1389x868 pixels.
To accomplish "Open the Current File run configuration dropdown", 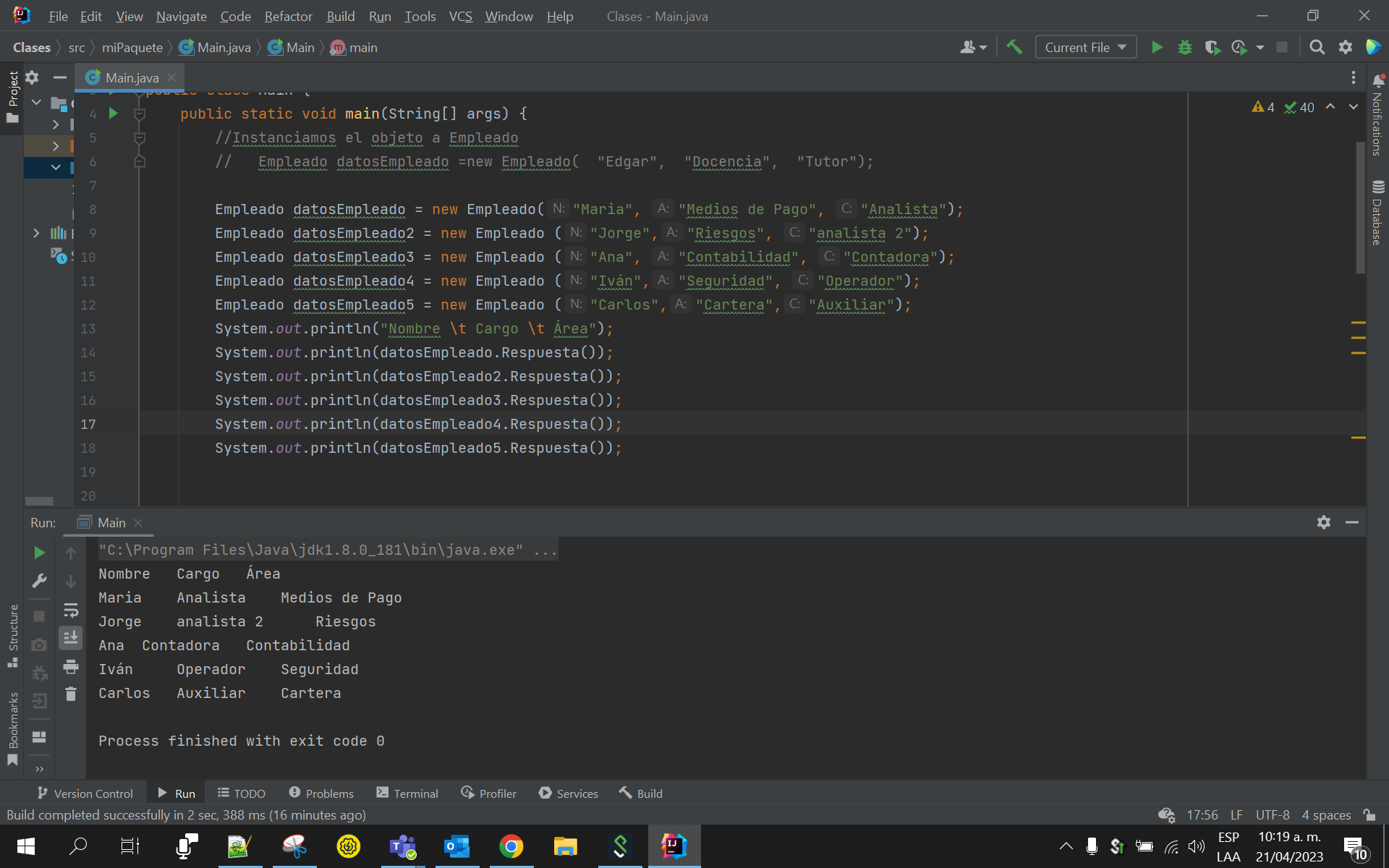I will tap(1085, 48).
